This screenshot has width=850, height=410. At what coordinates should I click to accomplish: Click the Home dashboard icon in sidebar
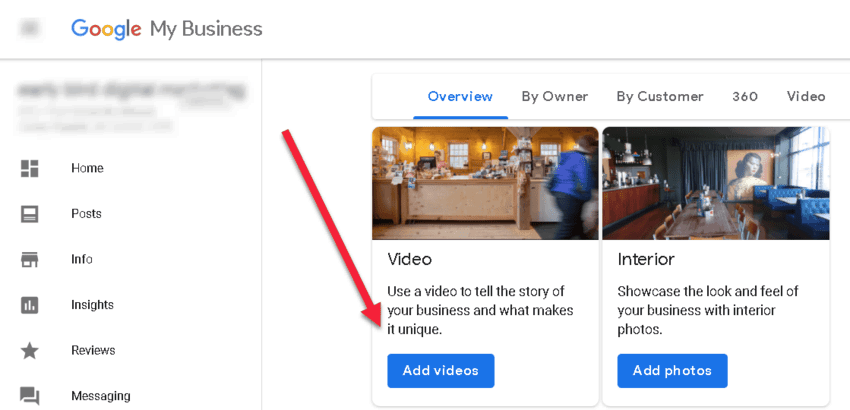tap(30, 168)
